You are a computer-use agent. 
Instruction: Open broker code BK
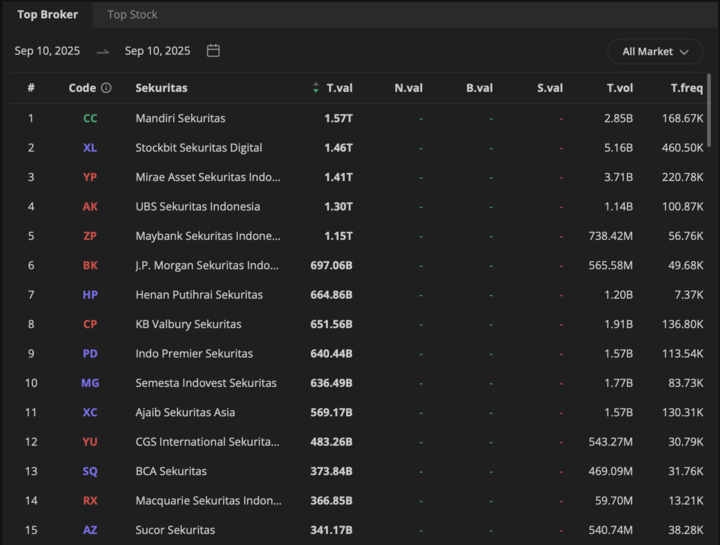pos(90,265)
